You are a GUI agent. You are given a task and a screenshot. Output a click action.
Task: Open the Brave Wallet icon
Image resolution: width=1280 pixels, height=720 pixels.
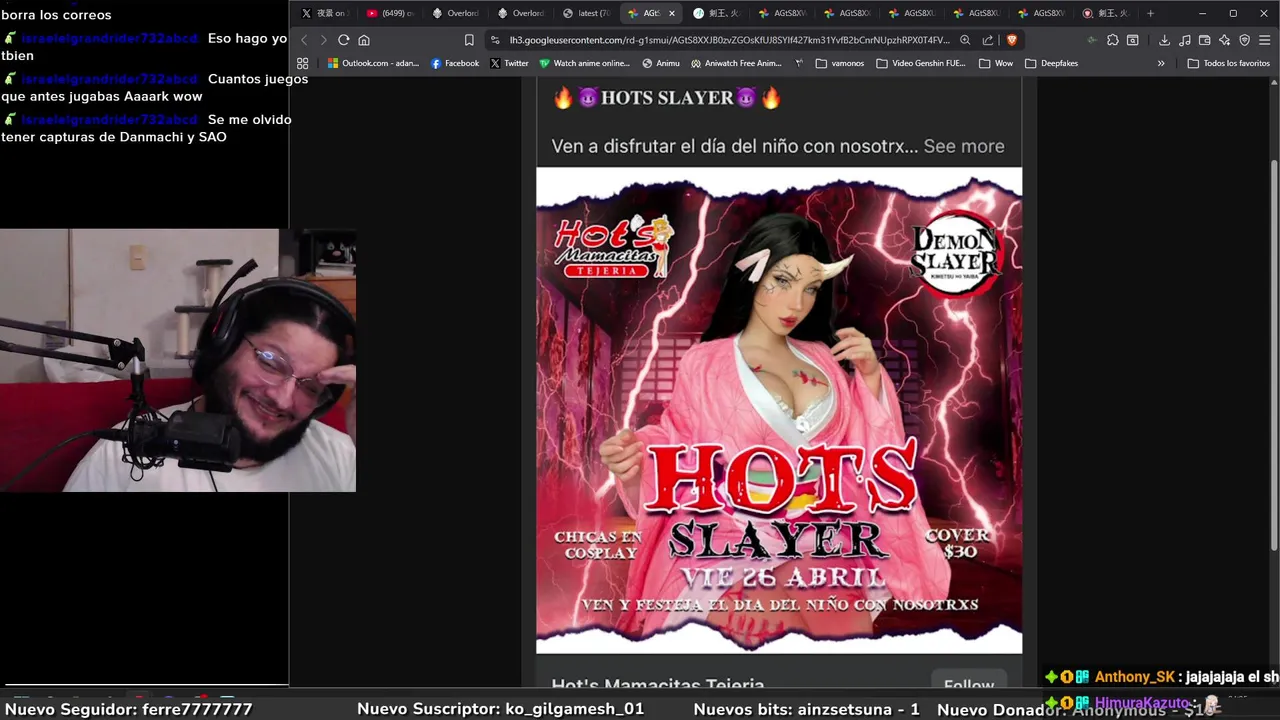point(1205,40)
